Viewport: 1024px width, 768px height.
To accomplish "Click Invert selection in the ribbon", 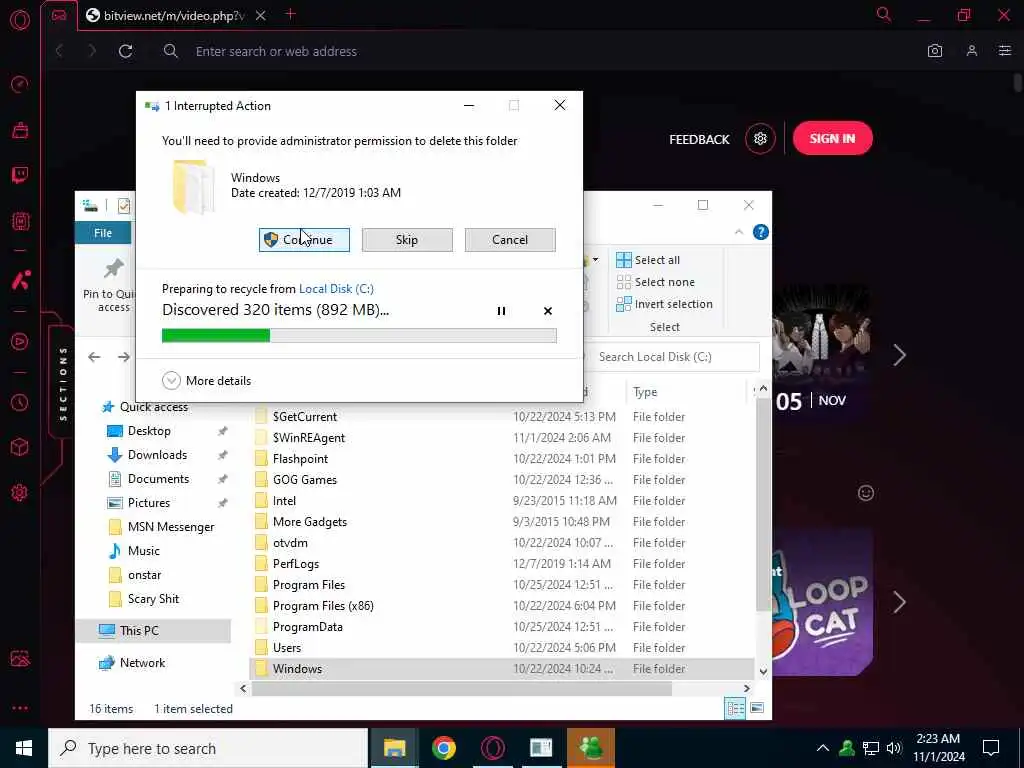I will [x=664, y=304].
